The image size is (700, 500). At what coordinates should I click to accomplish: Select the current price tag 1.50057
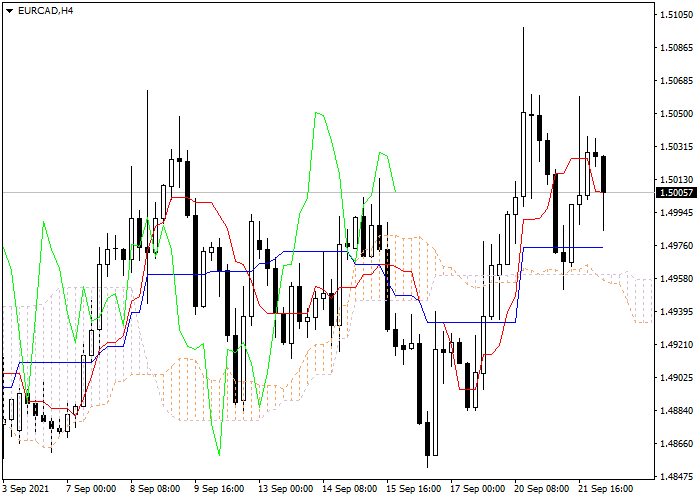point(676,193)
